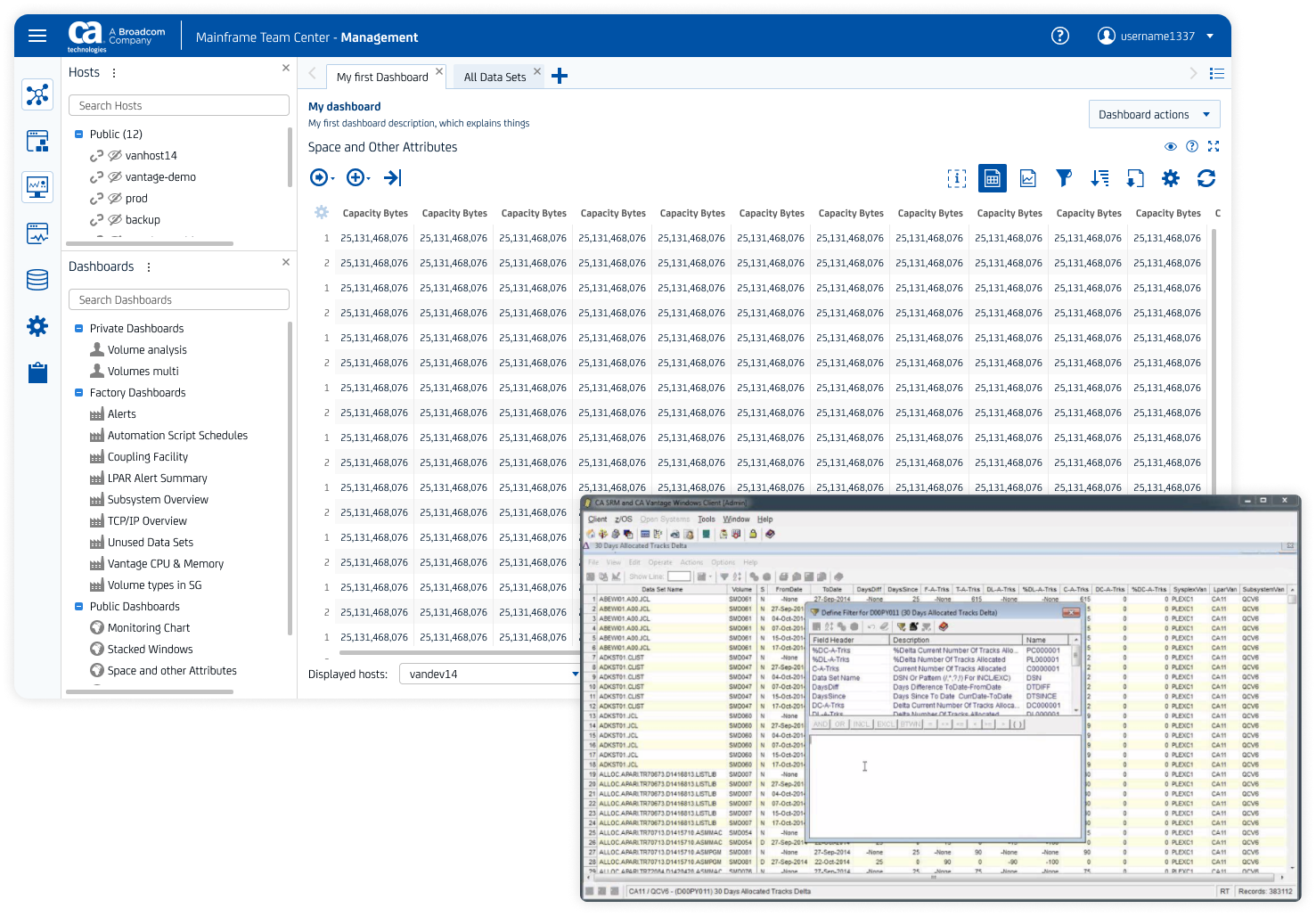Screen dimensions: 1316x916
Task: Switch to All Data Sets tab
Action: [495, 78]
